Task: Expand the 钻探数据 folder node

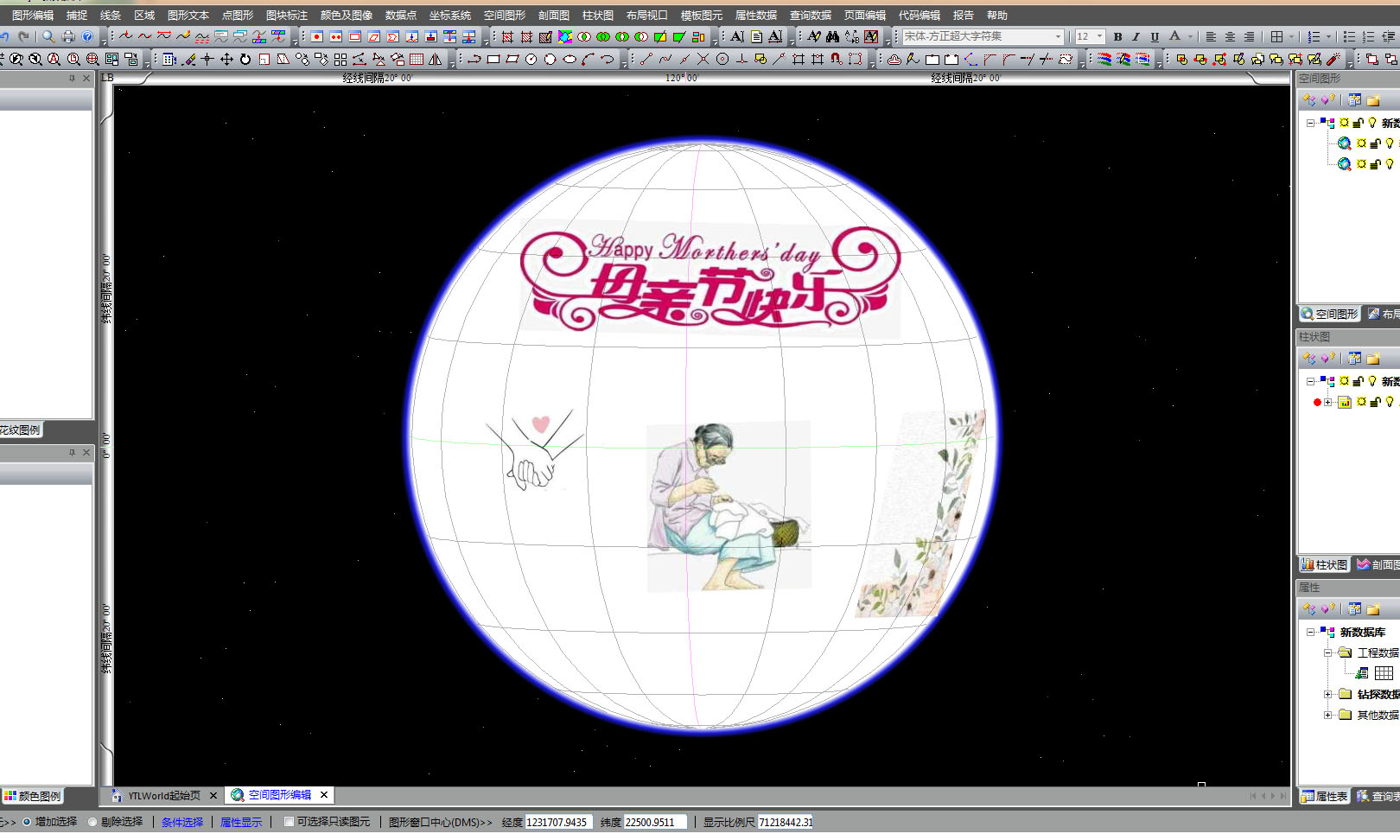Action: (x=1327, y=694)
